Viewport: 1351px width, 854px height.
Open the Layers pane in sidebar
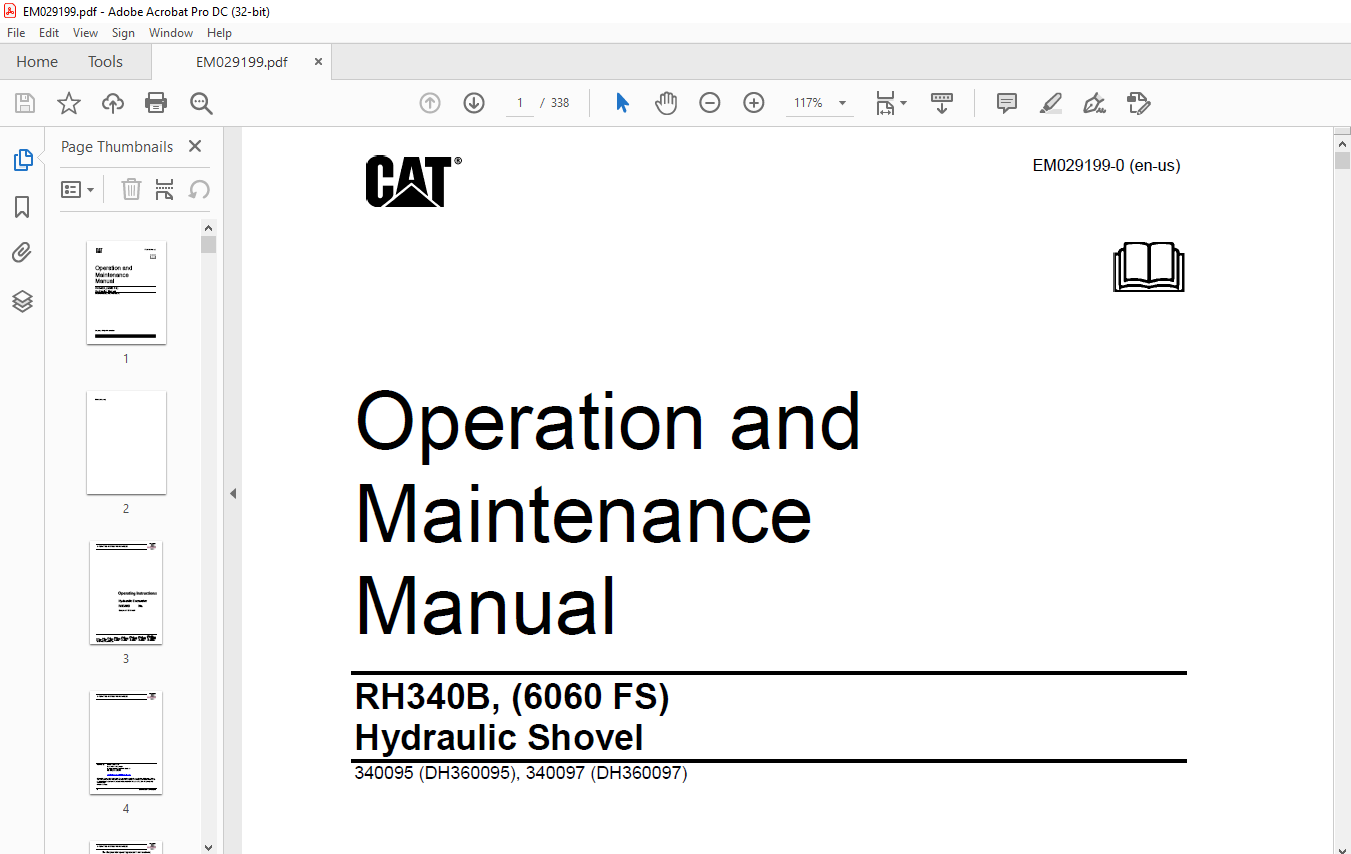click(22, 301)
